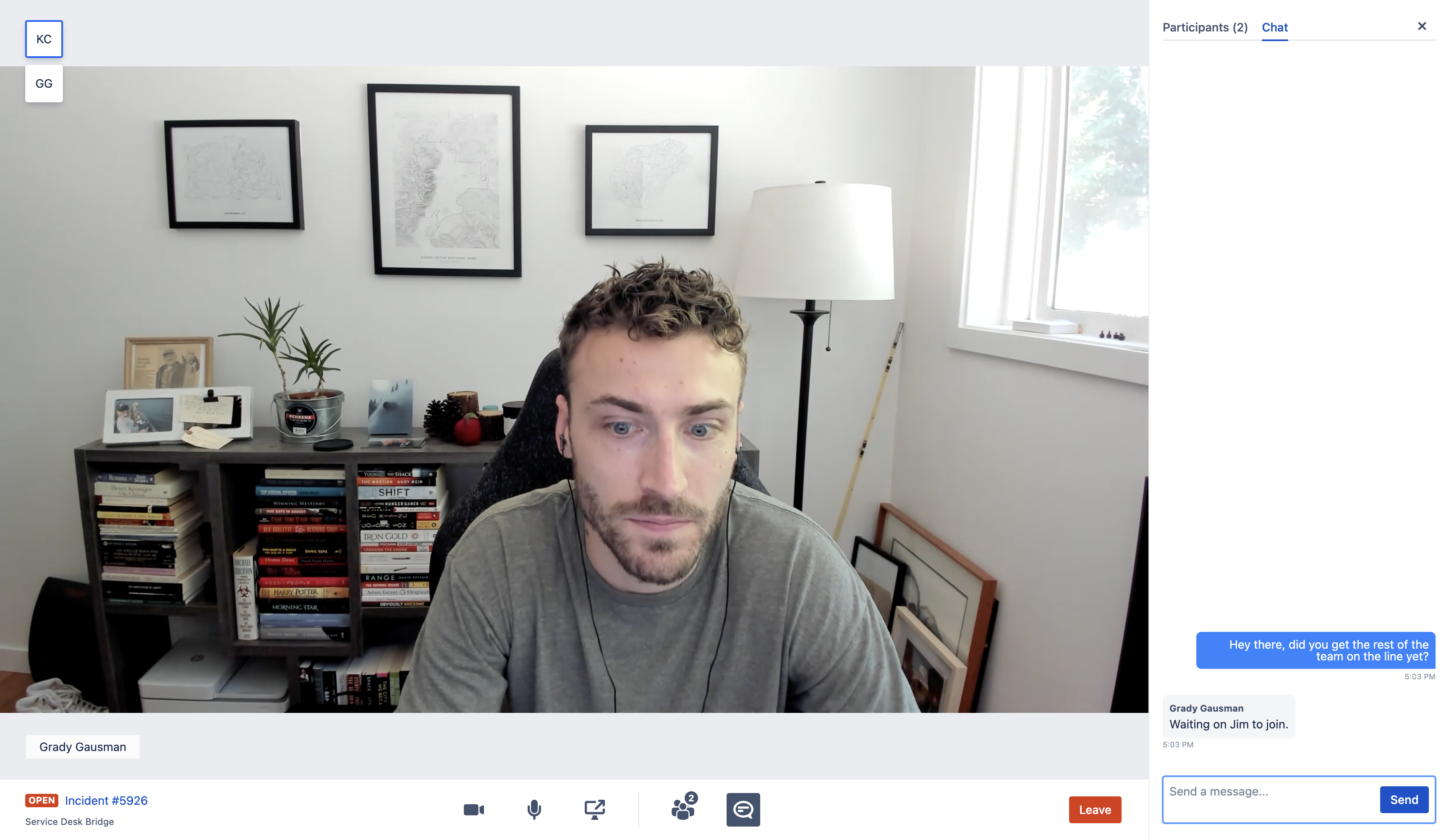
Task: Click Service Desk Bridge label
Action: tap(69, 821)
